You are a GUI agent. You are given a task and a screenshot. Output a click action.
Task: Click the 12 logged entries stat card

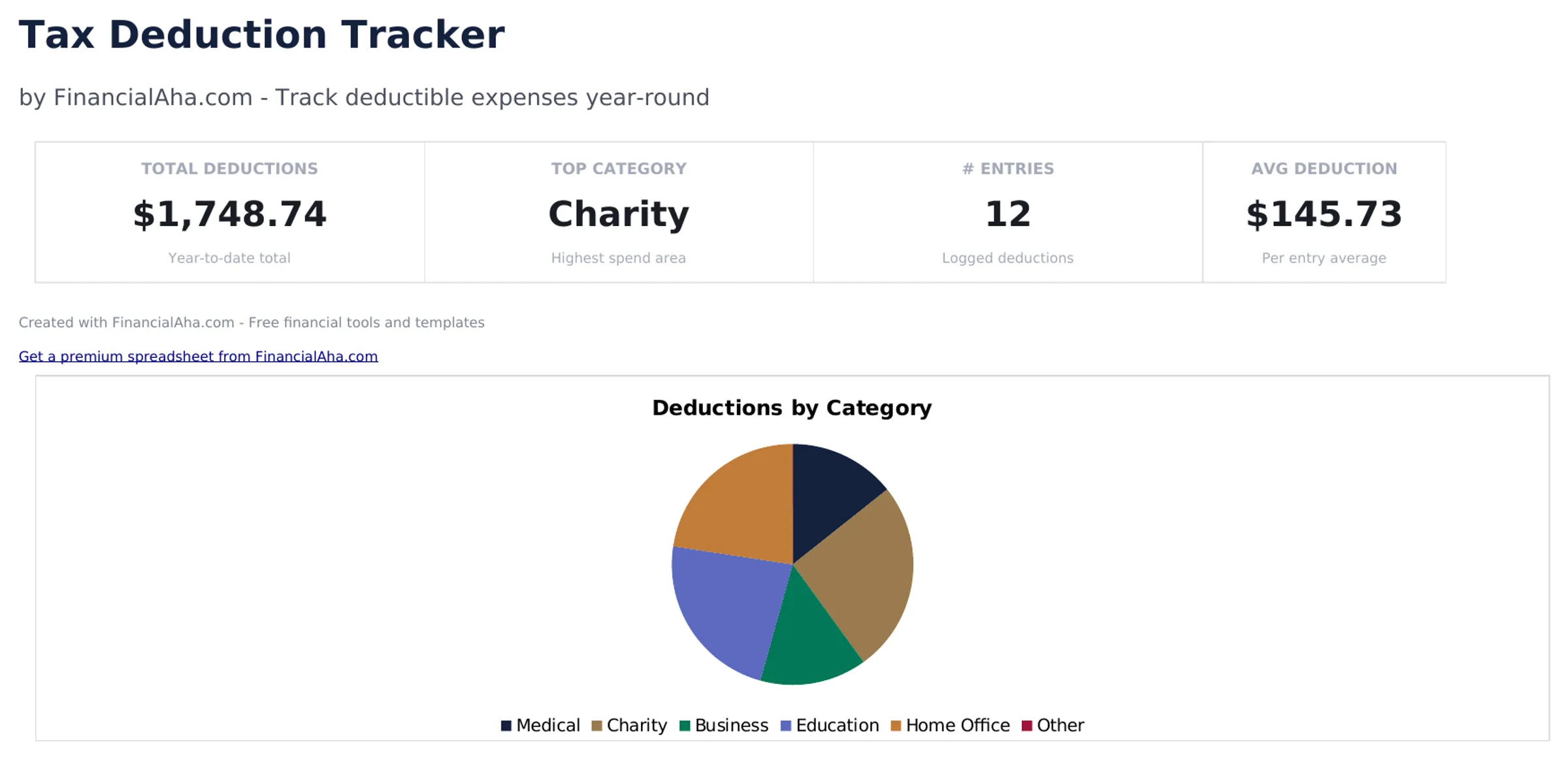click(1007, 212)
